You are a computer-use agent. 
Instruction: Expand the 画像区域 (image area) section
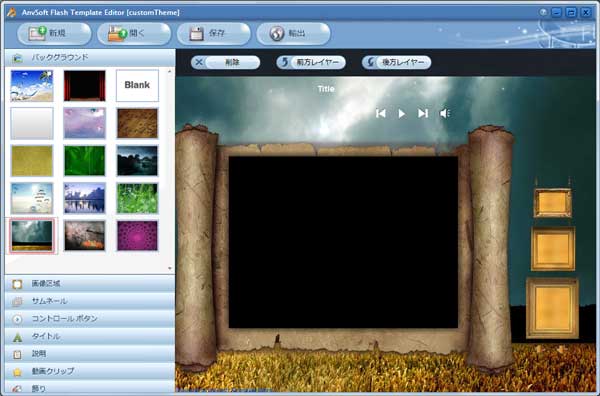tap(90, 284)
